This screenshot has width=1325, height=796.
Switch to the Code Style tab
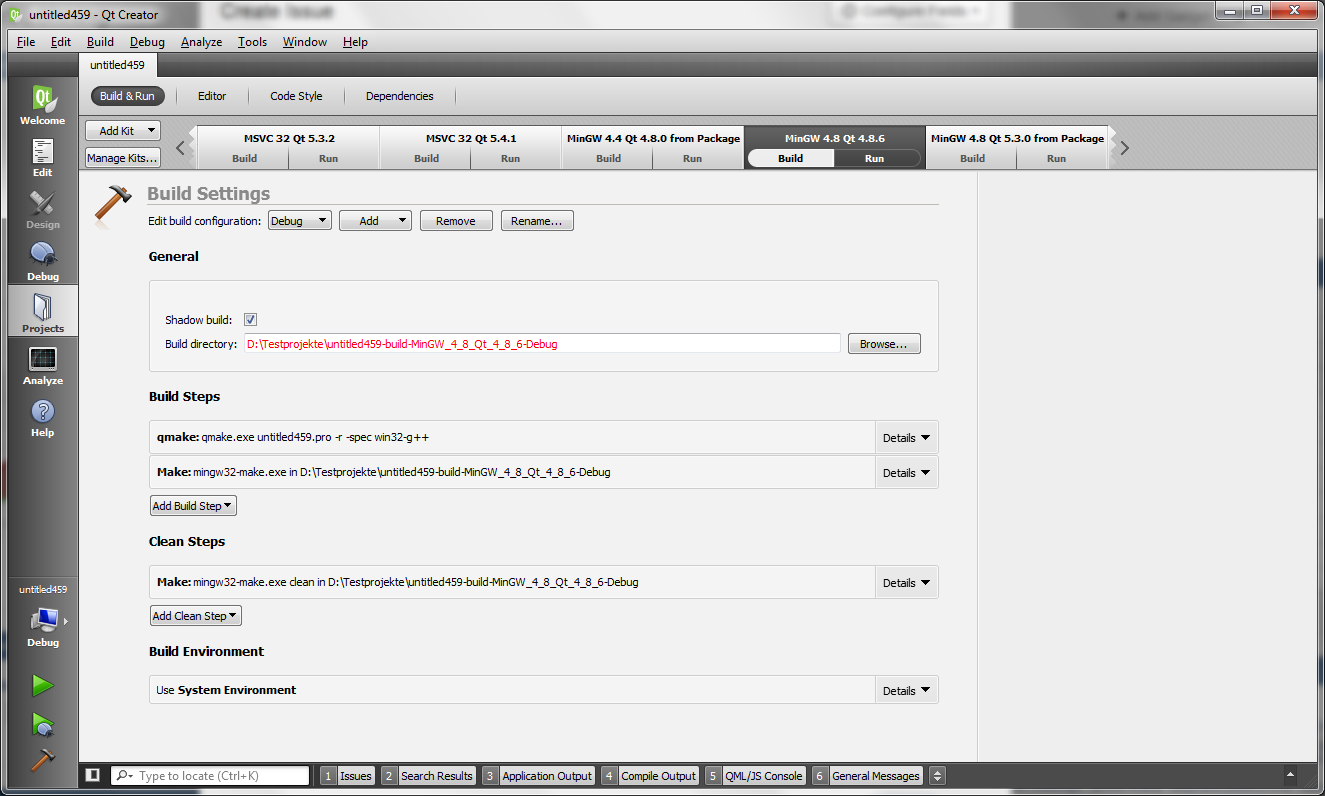(x=296, y=96)
